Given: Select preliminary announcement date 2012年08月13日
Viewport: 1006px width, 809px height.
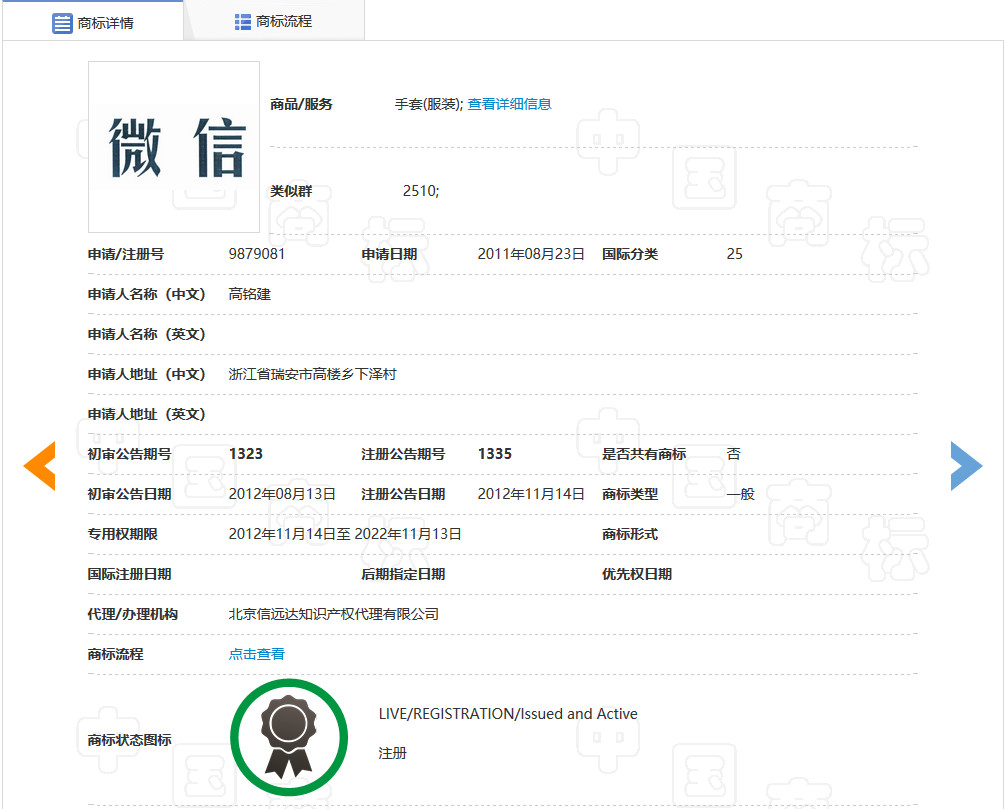Looking at the screenshot, I should click(x=282, y=494).
